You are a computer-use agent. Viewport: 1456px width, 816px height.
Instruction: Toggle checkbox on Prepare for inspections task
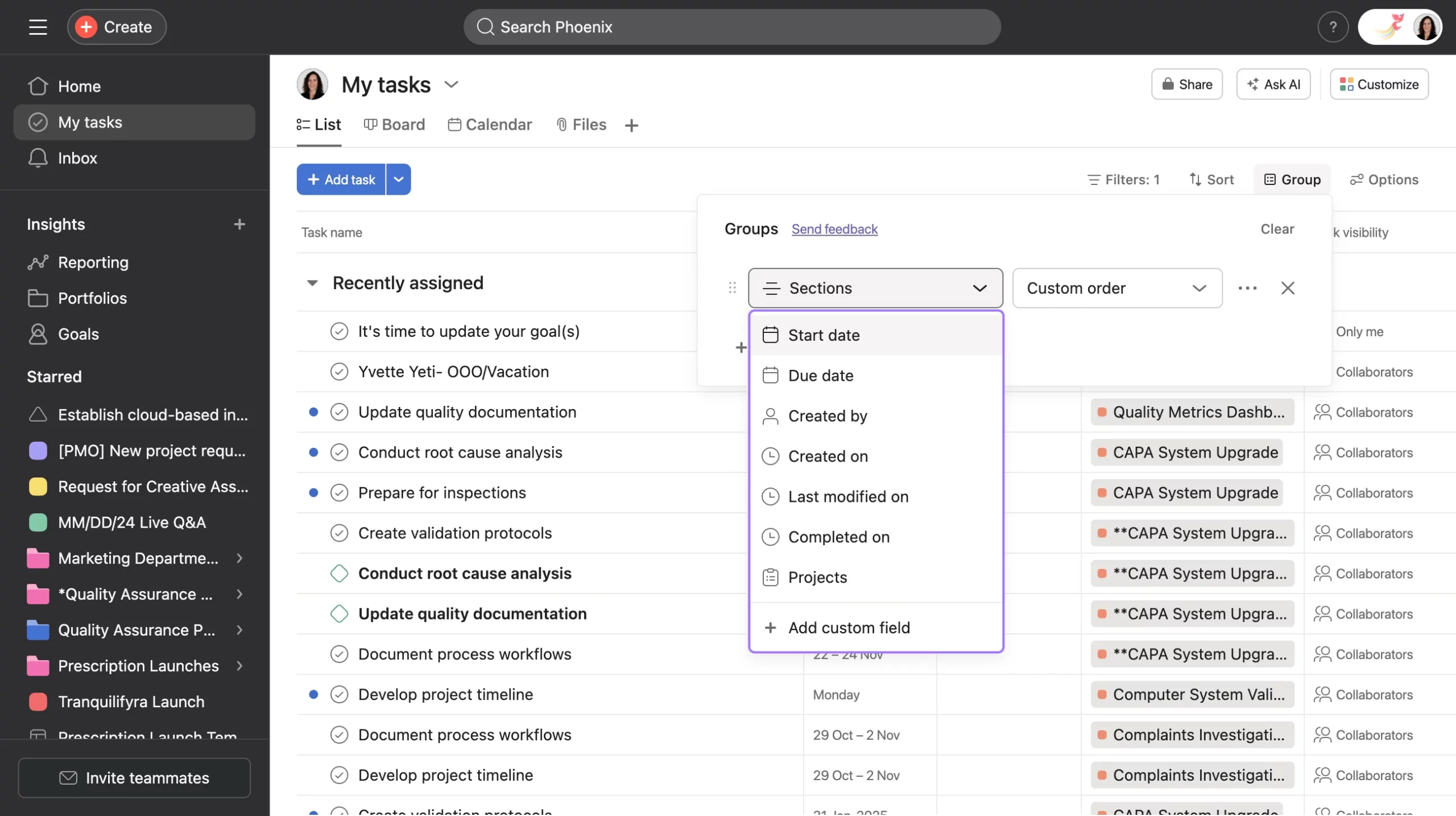point(337,492)
